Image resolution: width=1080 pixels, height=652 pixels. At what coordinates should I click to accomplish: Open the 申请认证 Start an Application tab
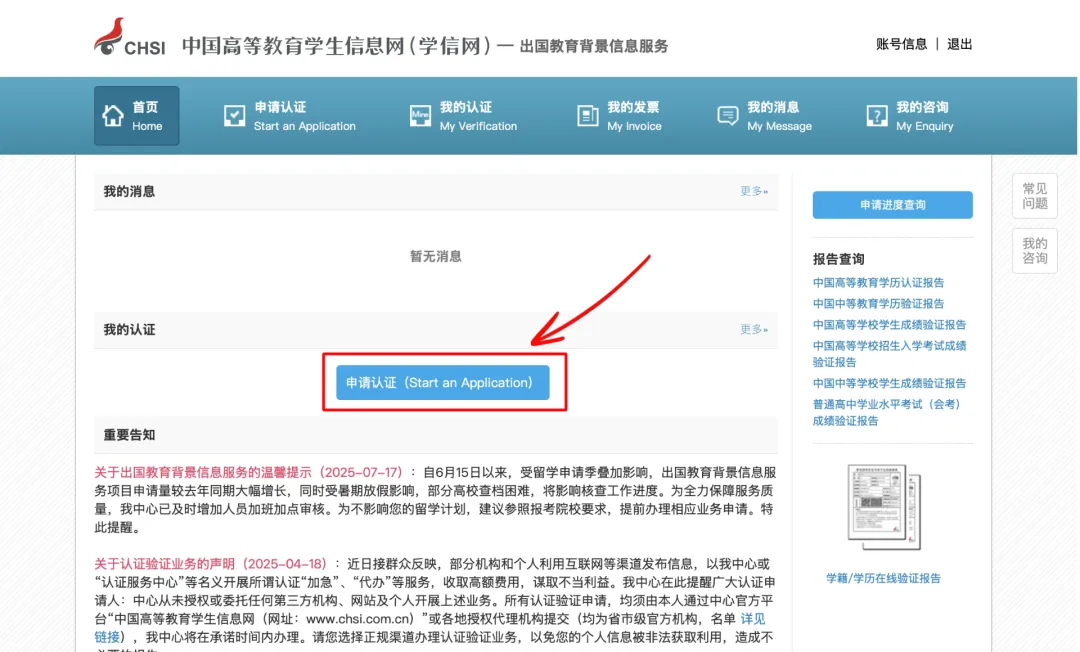(x=290, y=116)
